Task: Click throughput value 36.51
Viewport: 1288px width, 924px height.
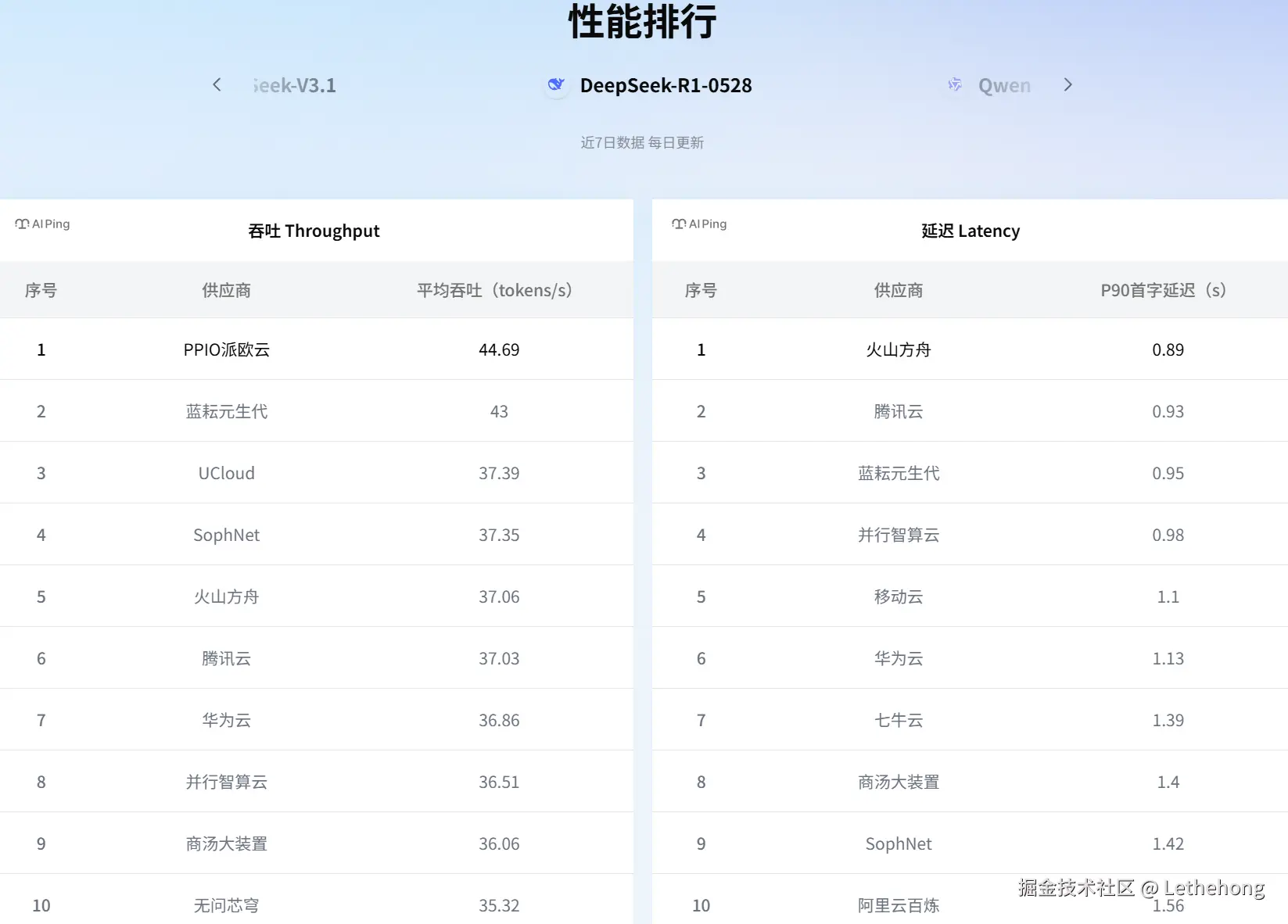Action: click(x=499, y=782)
